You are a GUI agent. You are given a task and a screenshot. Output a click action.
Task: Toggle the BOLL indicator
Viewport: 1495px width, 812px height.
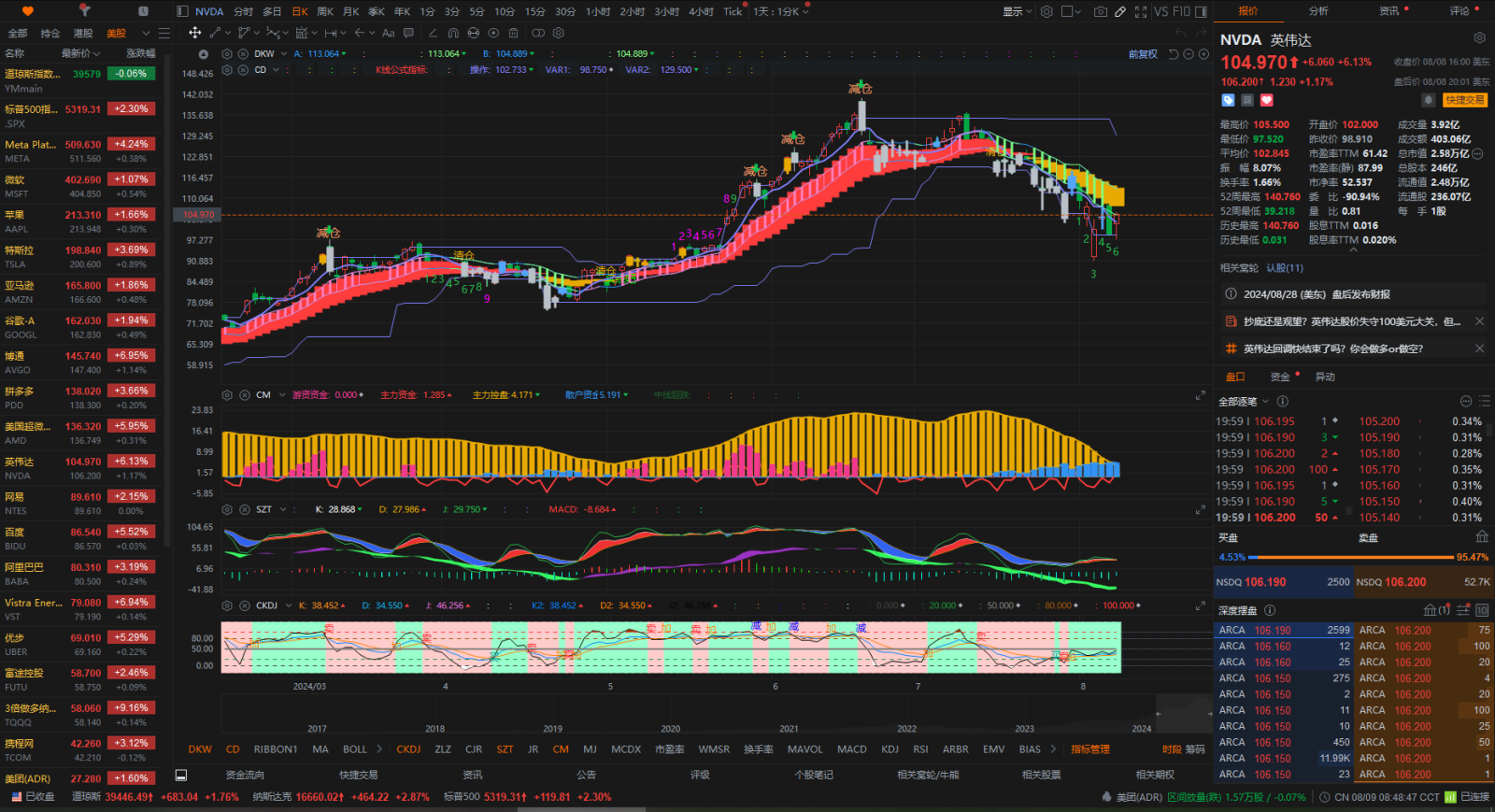point(355,749)
